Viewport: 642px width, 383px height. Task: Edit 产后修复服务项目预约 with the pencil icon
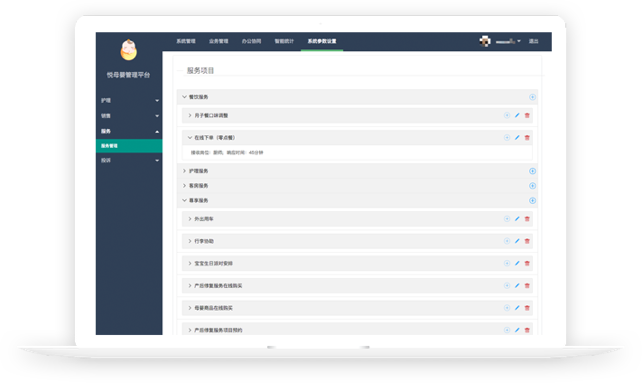click(x=517, y=330)
